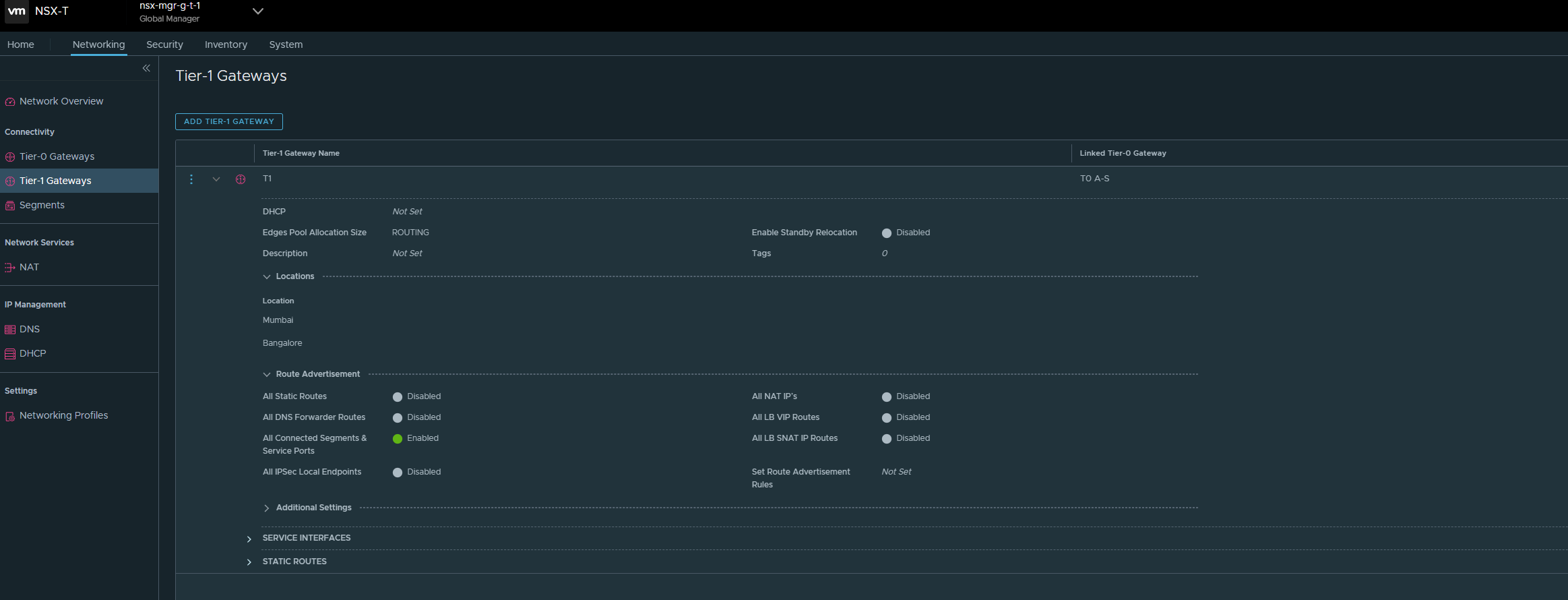Expand the Additional Settings section
The height and width of the screenshot is (600, 1568).
click(x=267, y=508)
